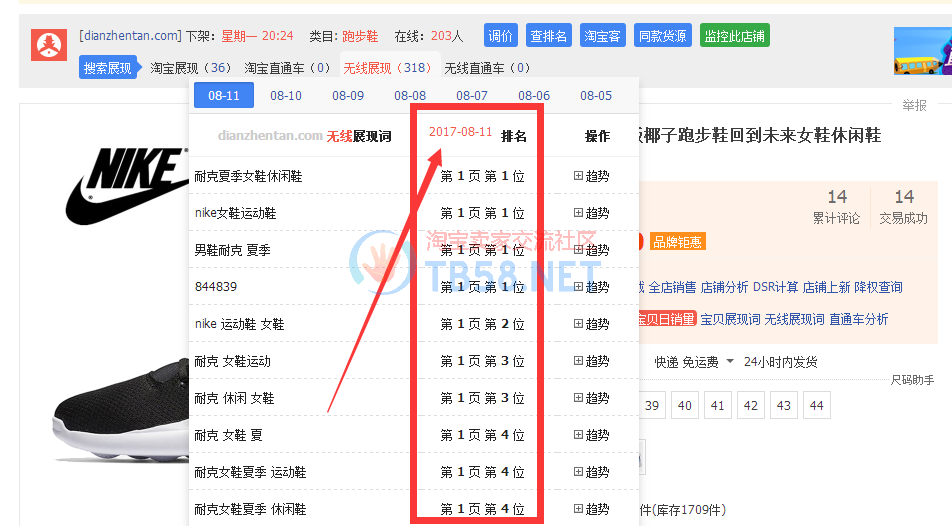Screen dimensions: 952x526
Task: Open the 尺码助手 size helper
Action: click(912, 380)
